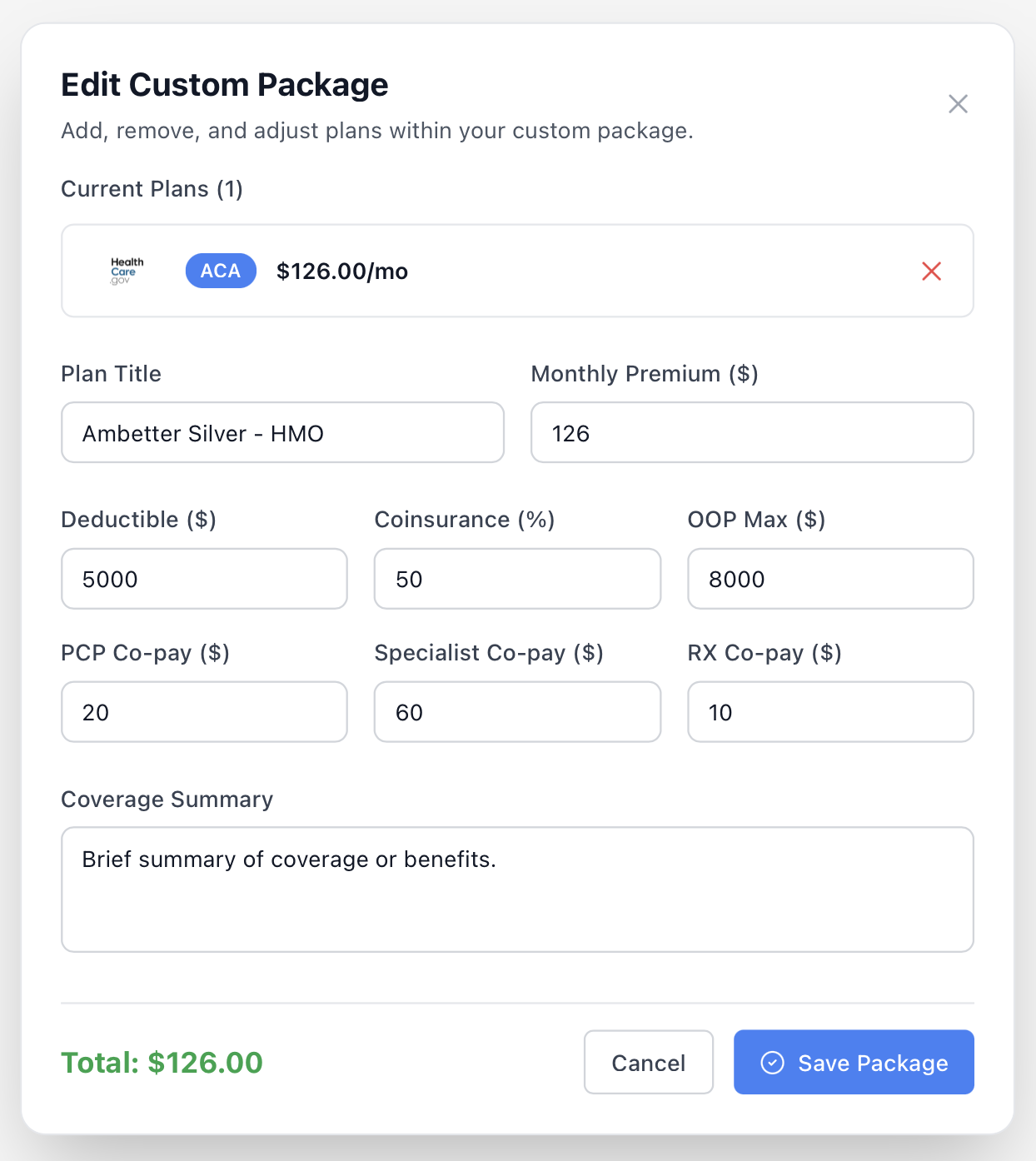Click the HealthCare.gov logo
Viewport: 1036px width, 1161px height.
[x=127, y=271]
